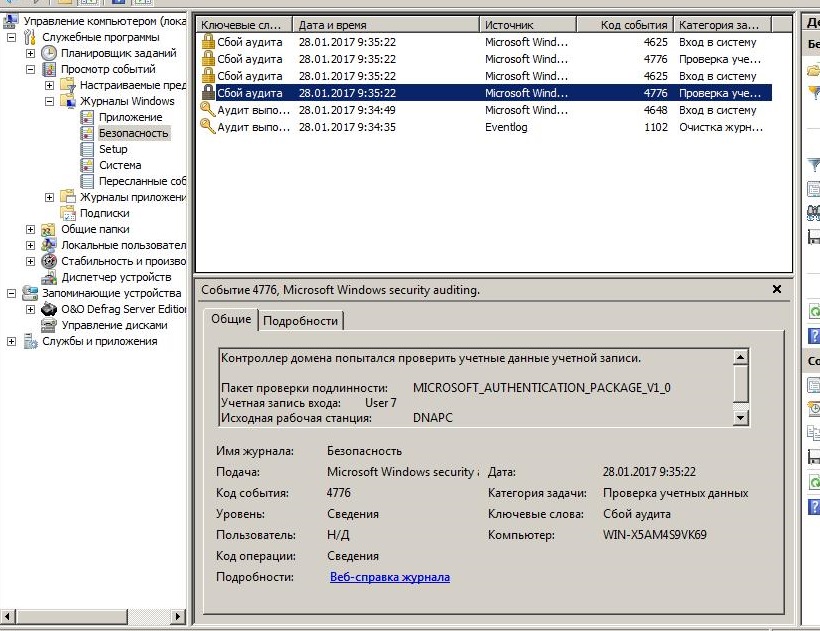Click the key icon of event 4648
Screen dimensions: 820x631
click(207, 110)
